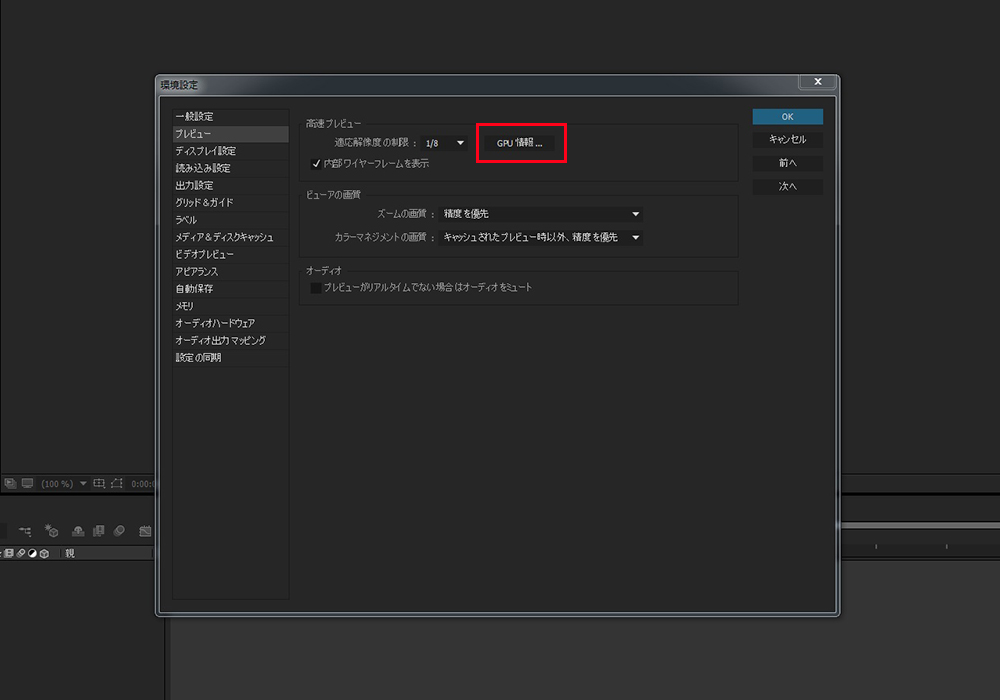Open the Graph Editor icon

click(145, 531)
